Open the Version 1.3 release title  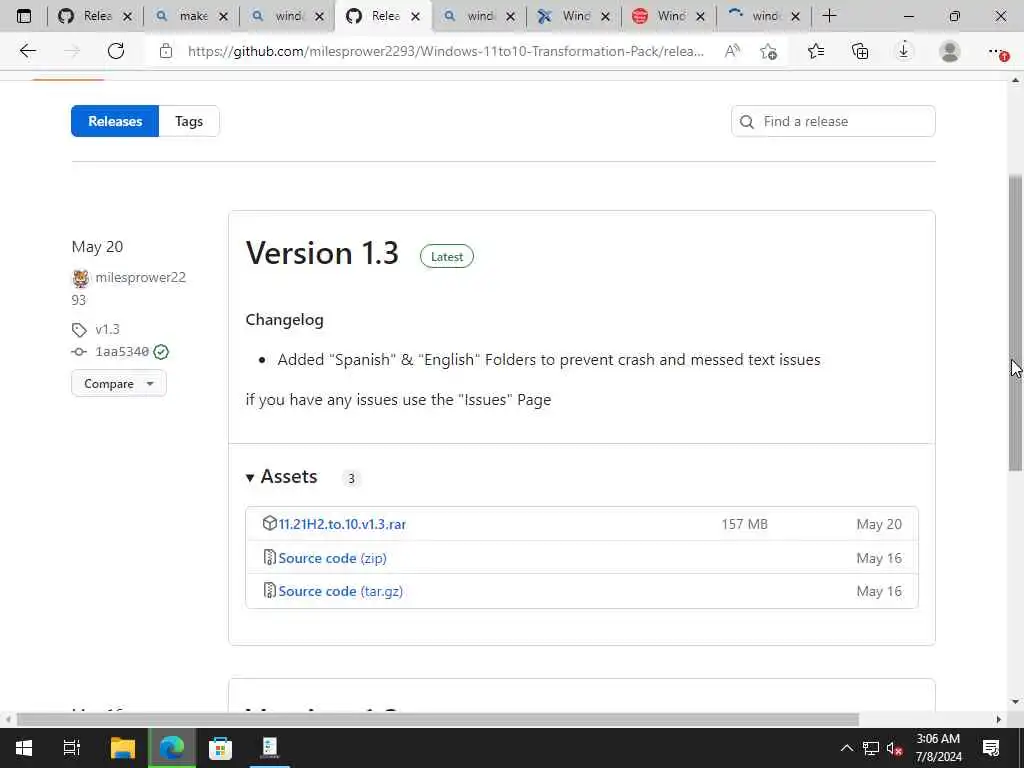pos(322,253)
